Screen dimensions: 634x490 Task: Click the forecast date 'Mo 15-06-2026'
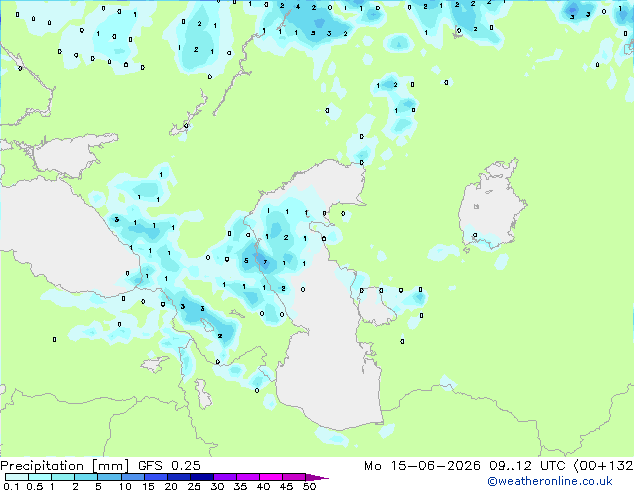(x=422, y=466)
